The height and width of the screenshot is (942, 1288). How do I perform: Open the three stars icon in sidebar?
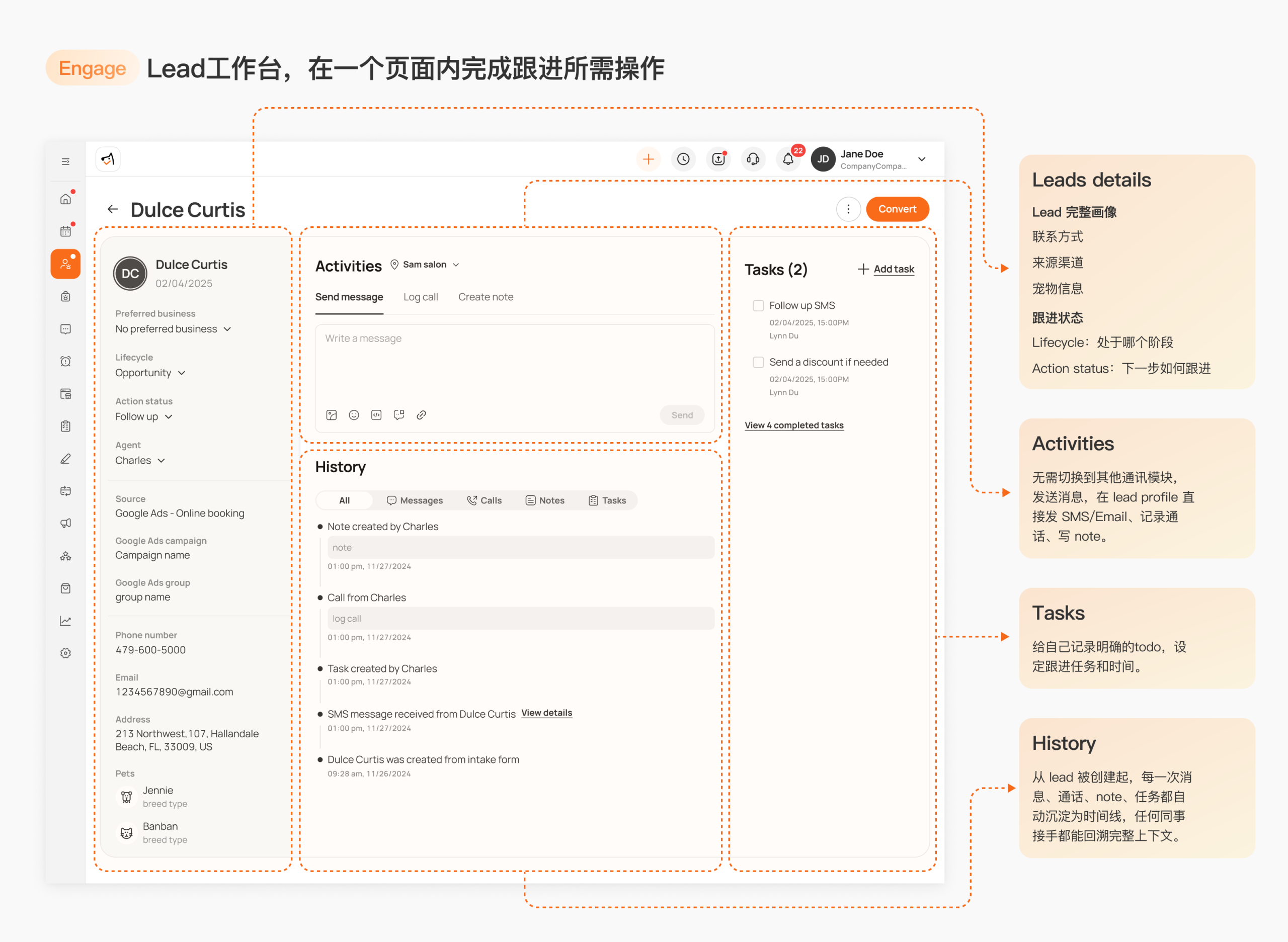point(65,556)
